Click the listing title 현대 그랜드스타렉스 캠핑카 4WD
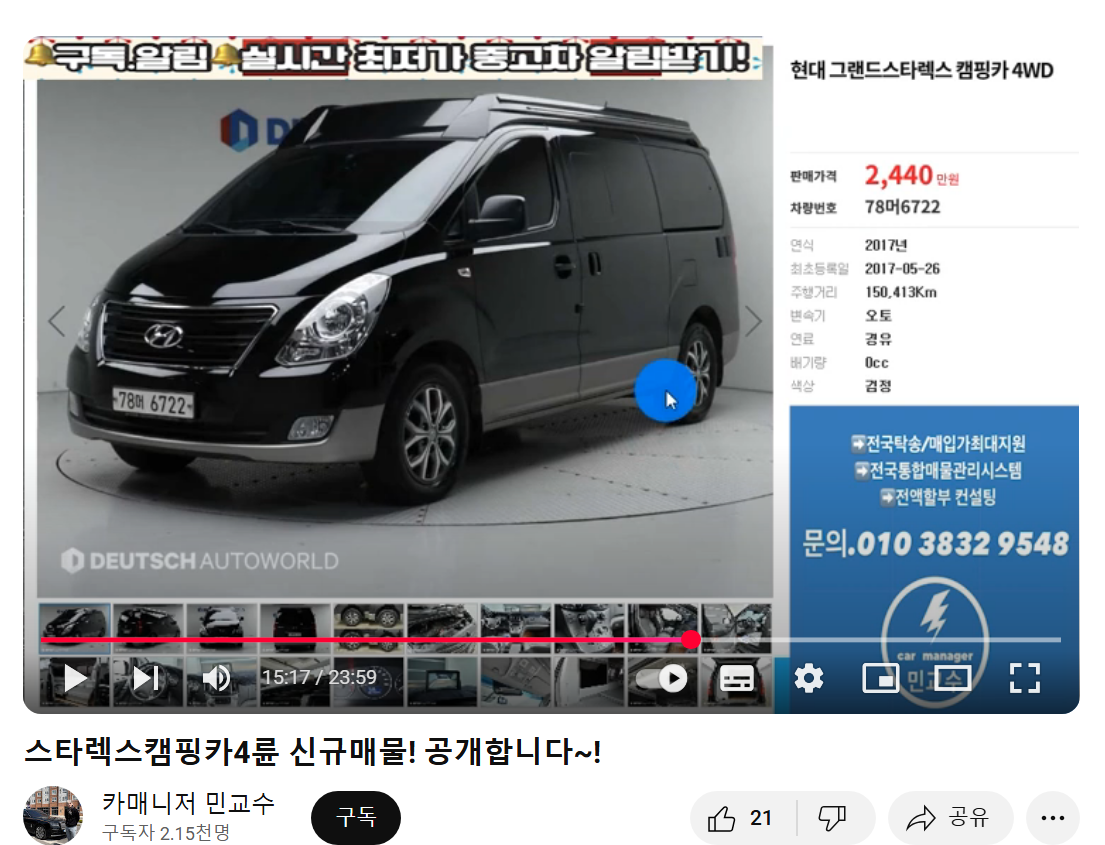This screenshot has width=1105, height=845. pyautogui.click(x=922, y=70)
